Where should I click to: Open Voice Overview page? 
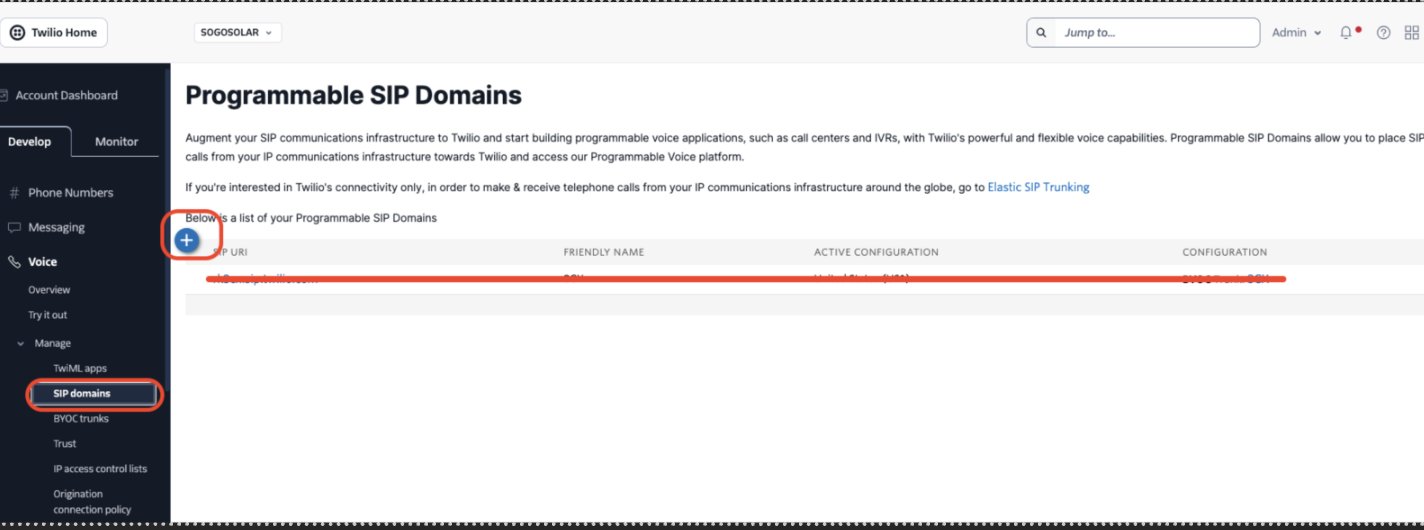point(49,290)
